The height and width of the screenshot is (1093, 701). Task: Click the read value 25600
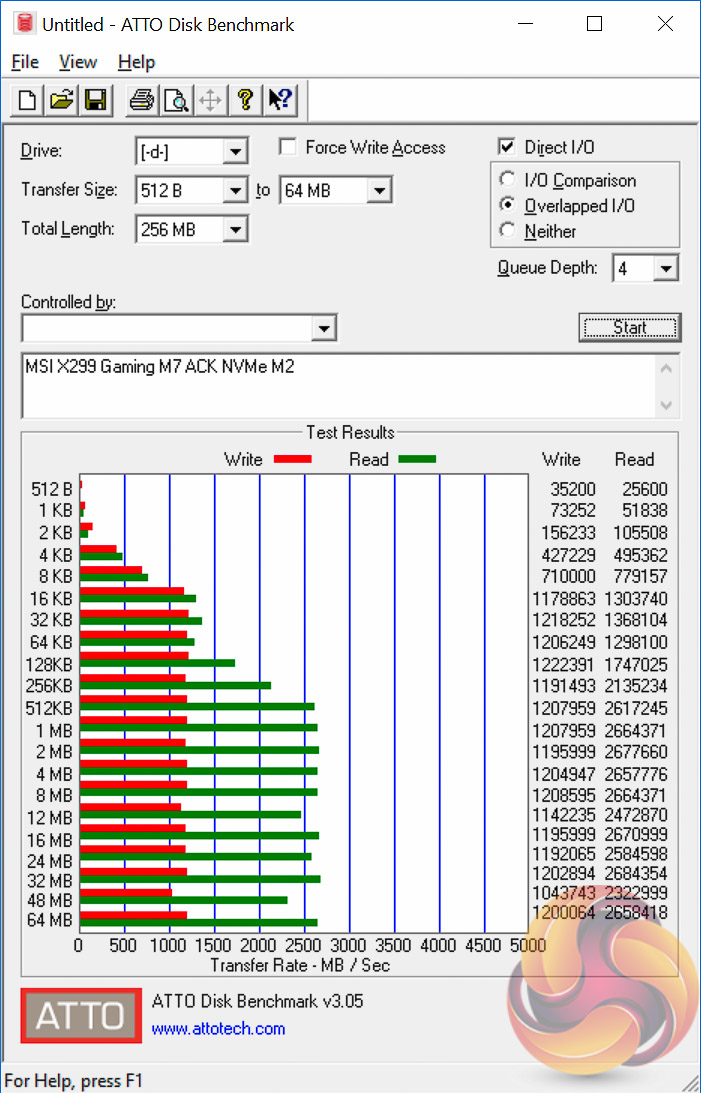pyautogui.click(x=645, y=489)
